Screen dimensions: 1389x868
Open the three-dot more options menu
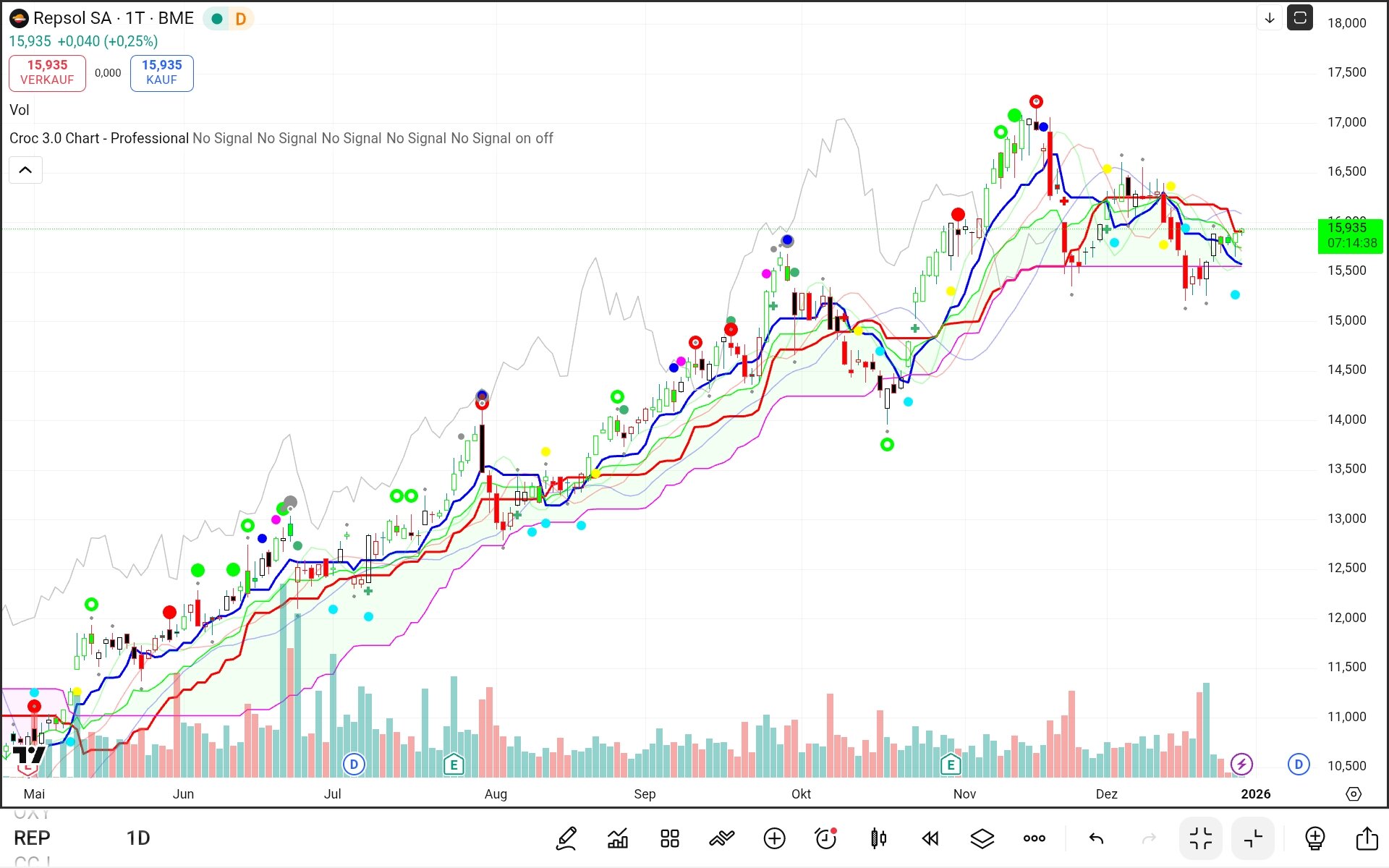pyautogui.click(x=1034, y=838)
